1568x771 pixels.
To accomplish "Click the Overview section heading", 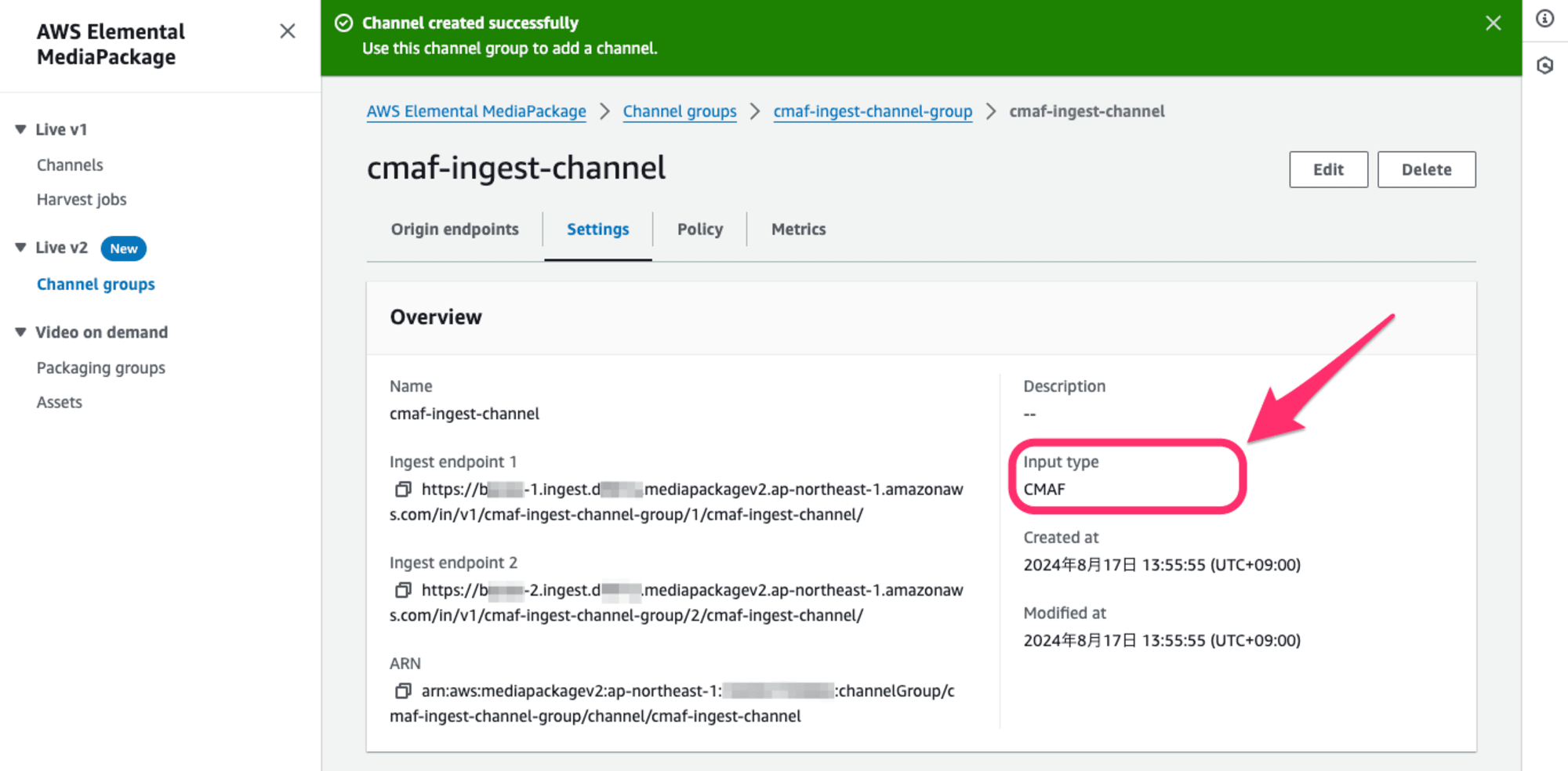I will tap(436, 317).
